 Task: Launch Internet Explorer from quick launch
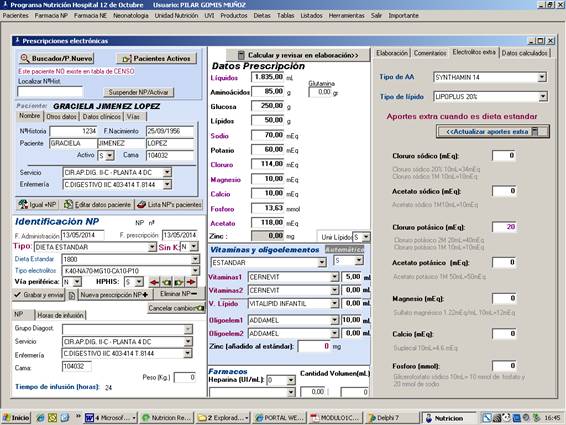tap(40, 418)
